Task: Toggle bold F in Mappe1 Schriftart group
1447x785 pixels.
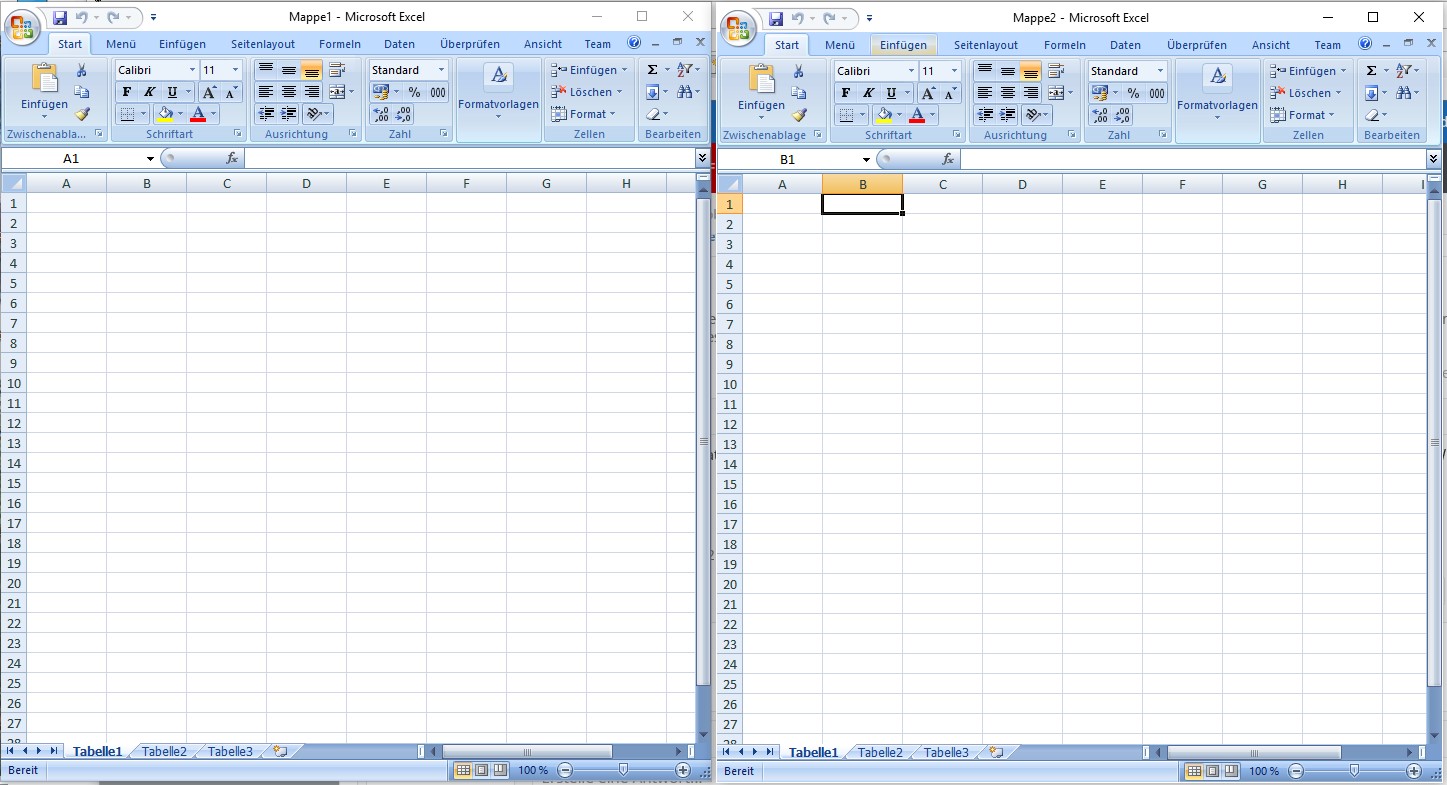Action: pos(127,92)
